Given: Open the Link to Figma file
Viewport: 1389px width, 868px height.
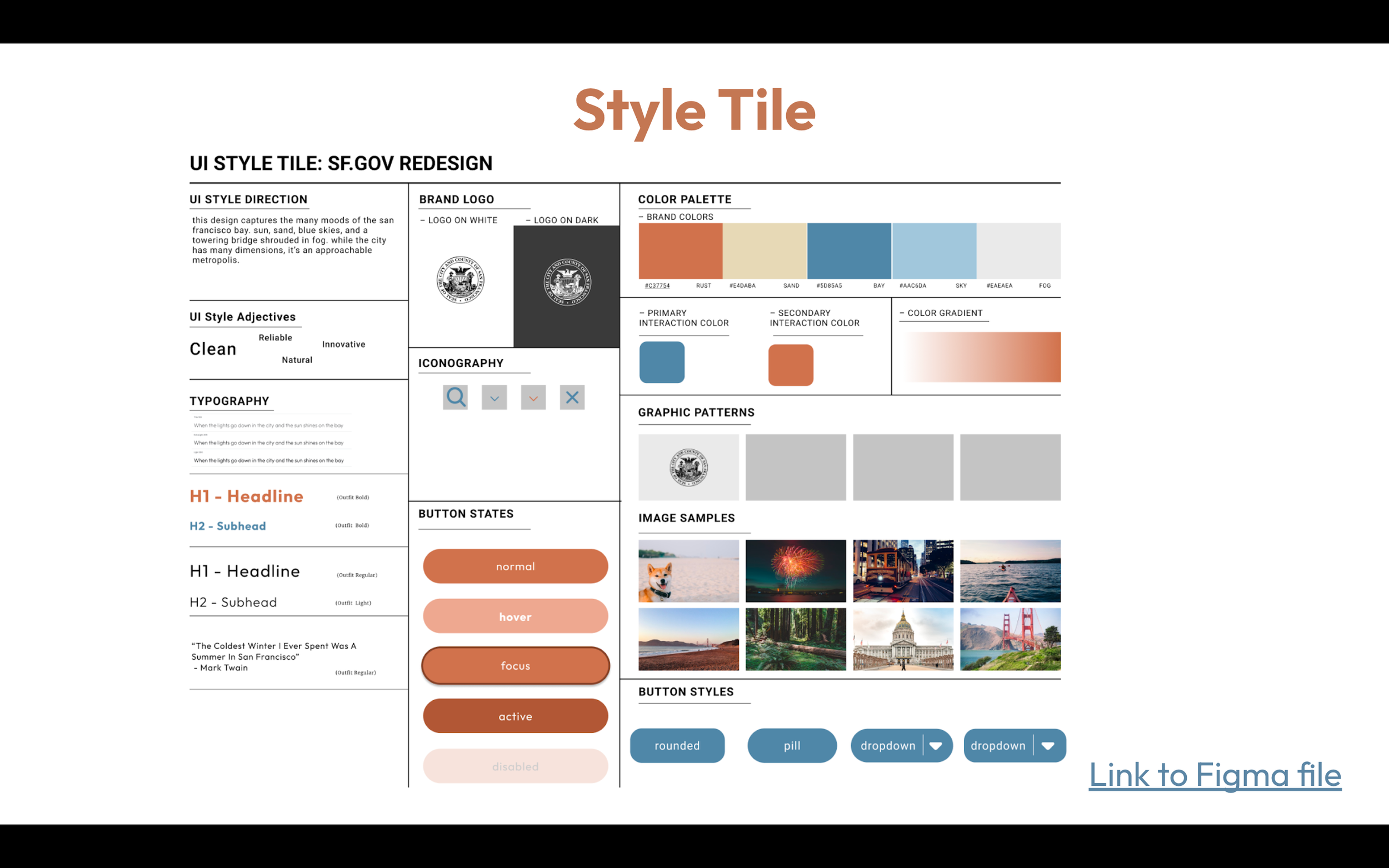Looking at the screenshot, I should click(1215, 775).
